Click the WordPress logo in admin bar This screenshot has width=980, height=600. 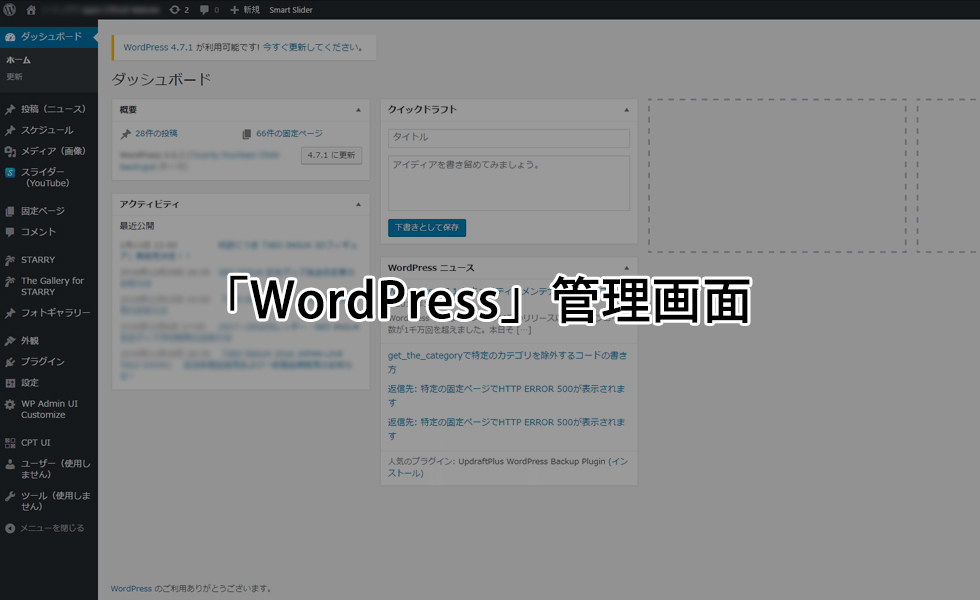[10, 9]
